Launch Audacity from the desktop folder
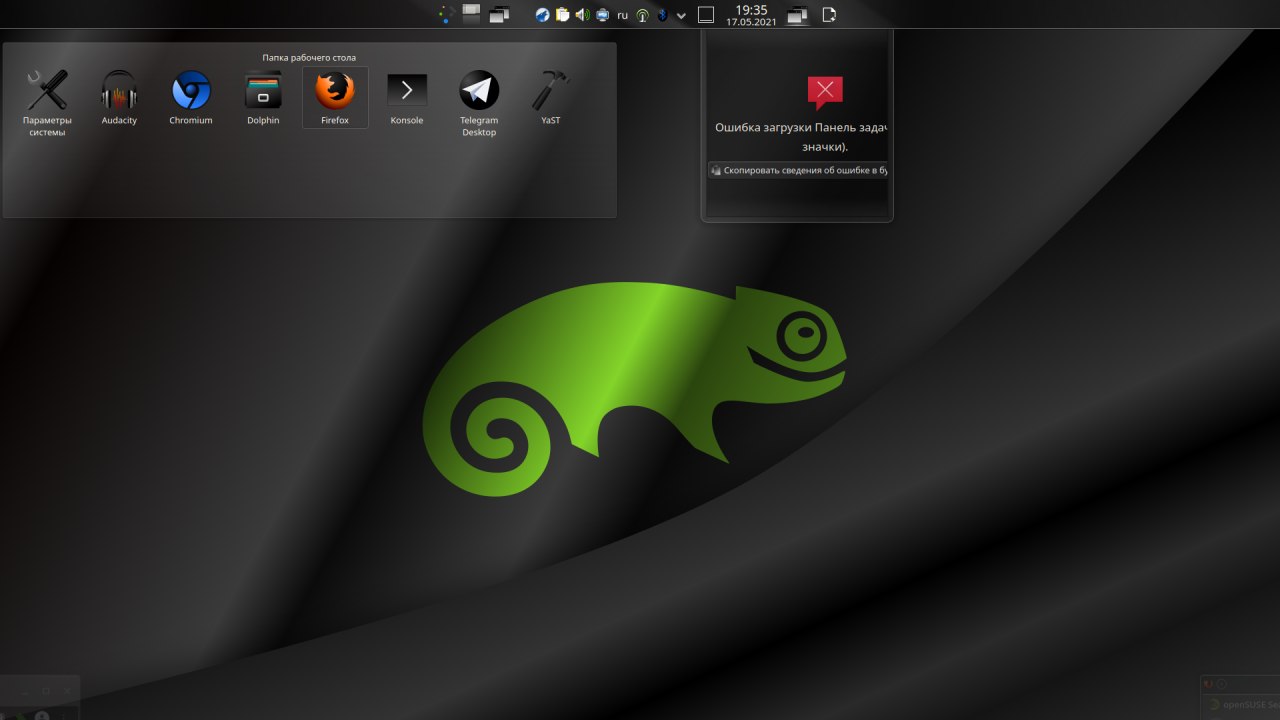1280x720 pixels. tap(119, 98)
